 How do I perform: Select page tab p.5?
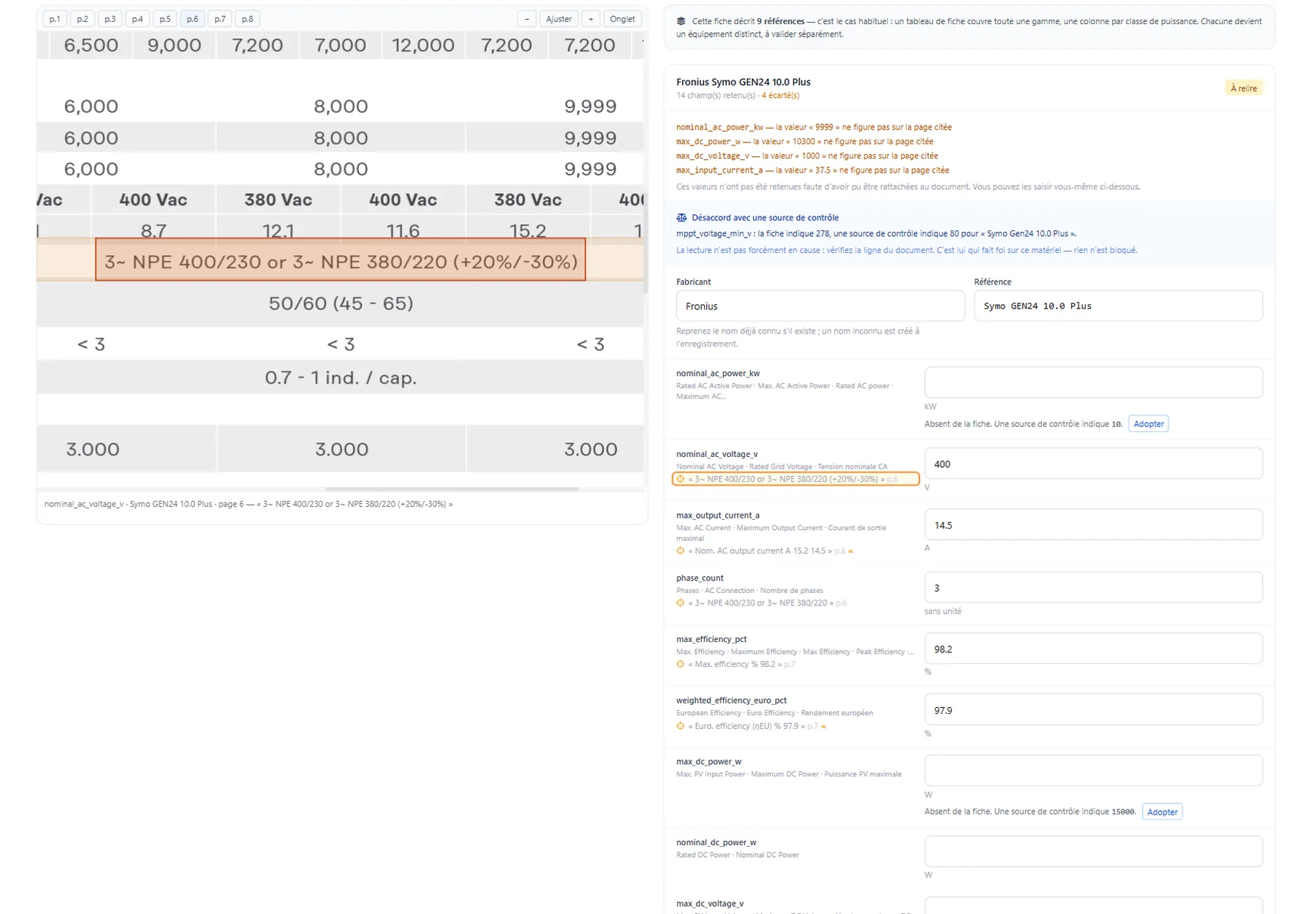[x=165, y=19]
